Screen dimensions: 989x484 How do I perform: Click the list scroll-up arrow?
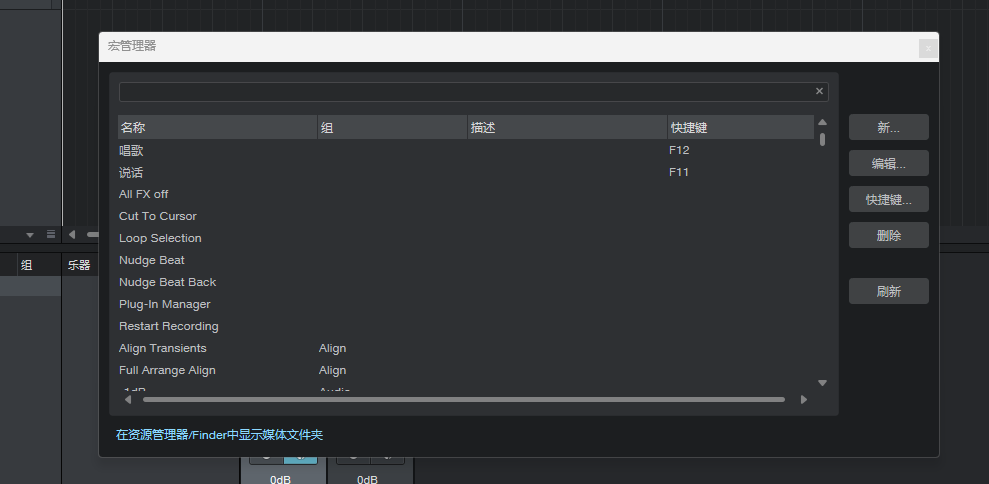822,122
